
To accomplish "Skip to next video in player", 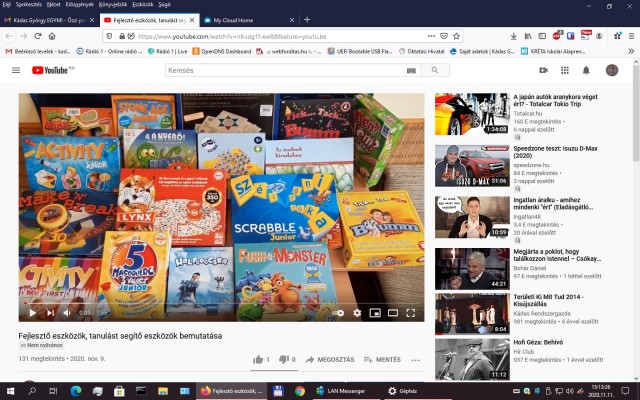I will click(x=50, y=313).
